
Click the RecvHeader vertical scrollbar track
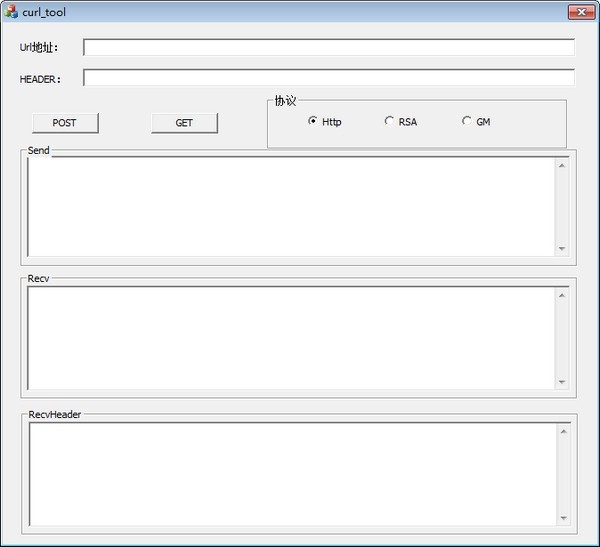point(563,474)
